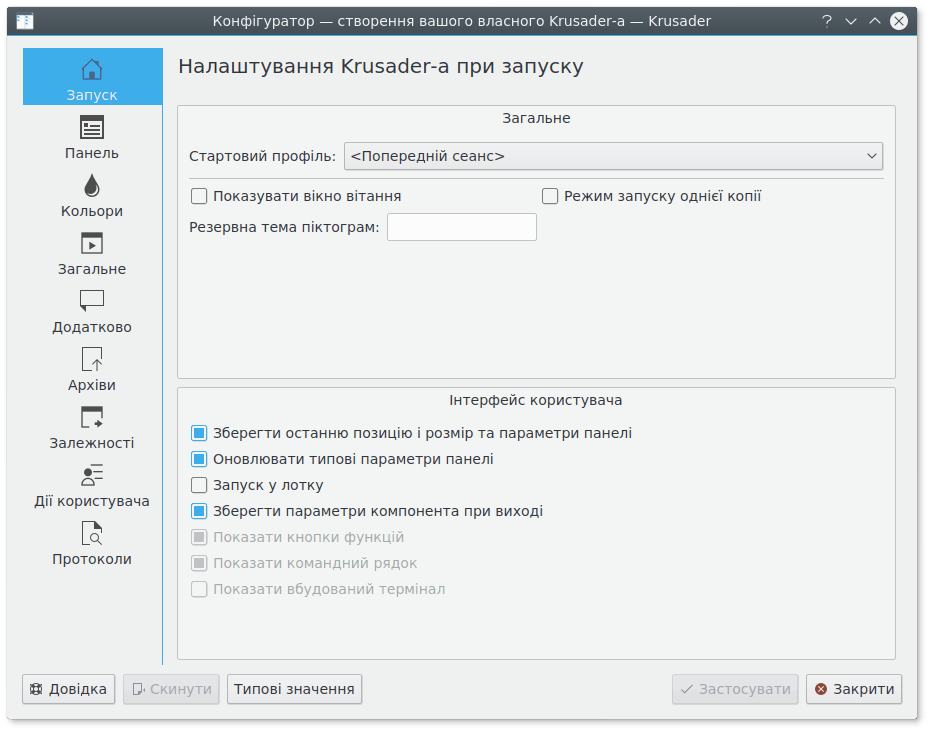The image size is (930, 732).
Task: Enable the Запуск у лотку checkbox
Action: click(x=199, y=486)
